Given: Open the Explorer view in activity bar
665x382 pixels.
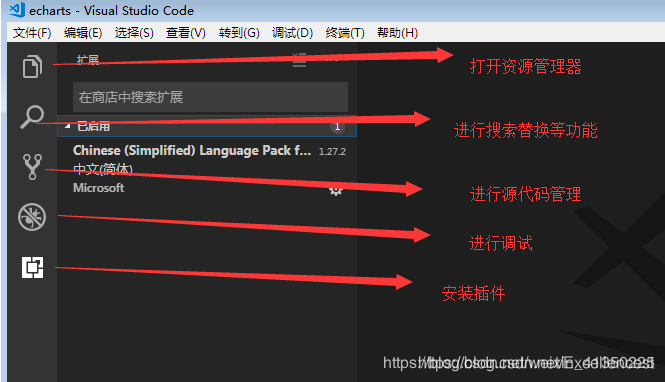Looking at the screenshot, I should click(x=32, y=66).
